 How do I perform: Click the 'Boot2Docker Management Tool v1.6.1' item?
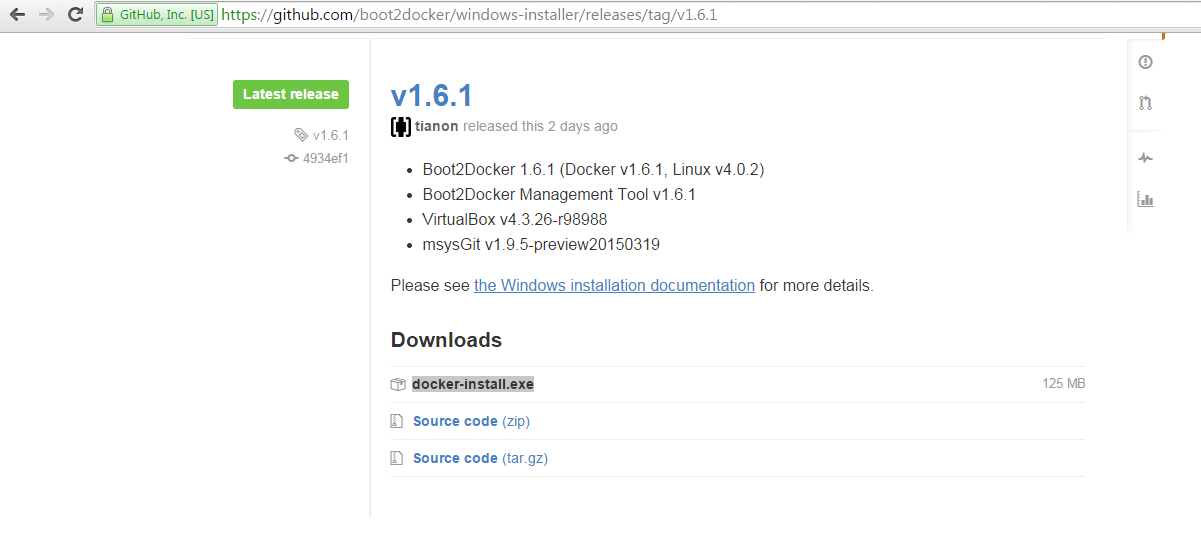coord(559,195)
